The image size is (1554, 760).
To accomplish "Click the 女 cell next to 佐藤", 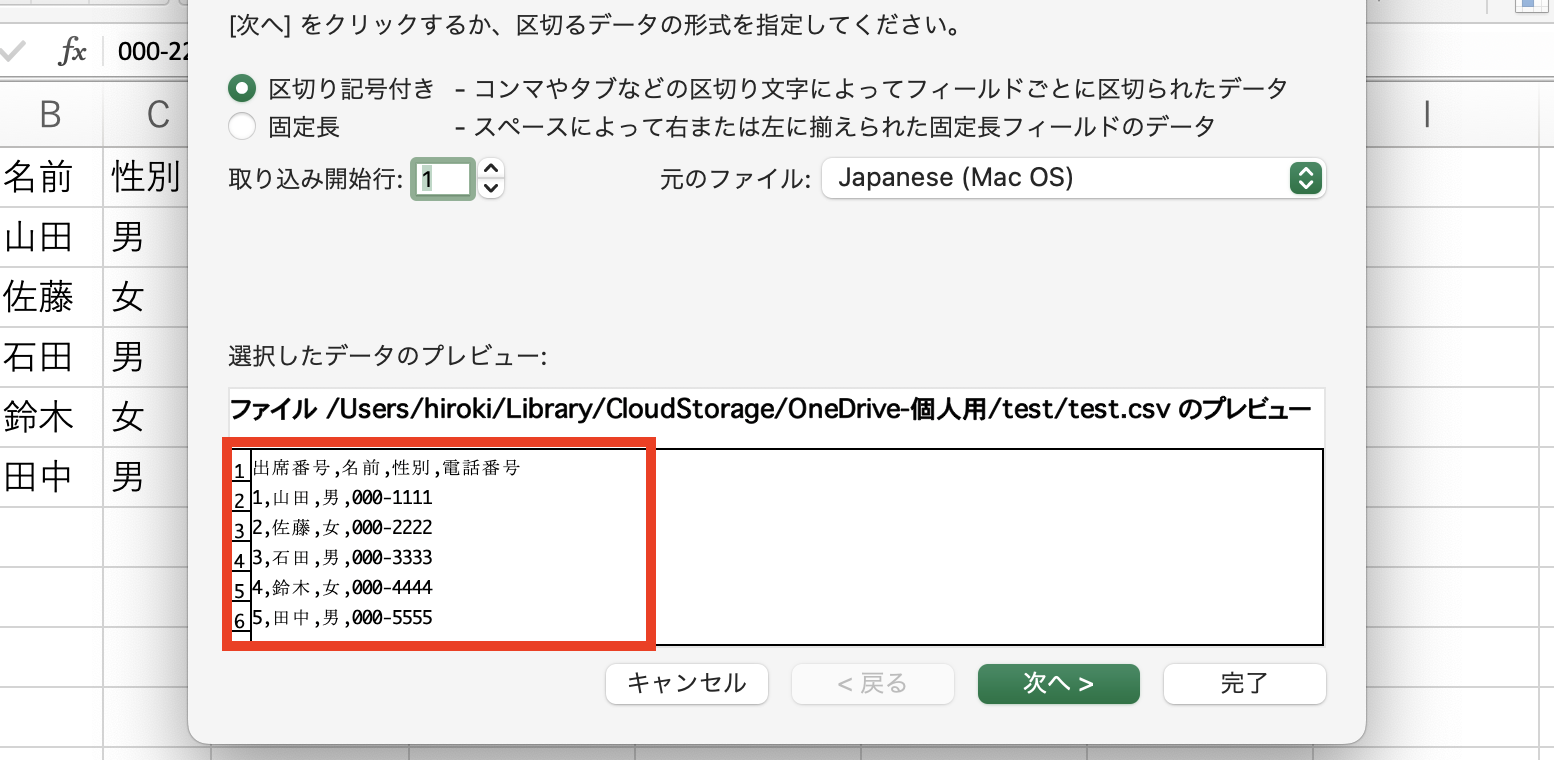I will [143, 297].
